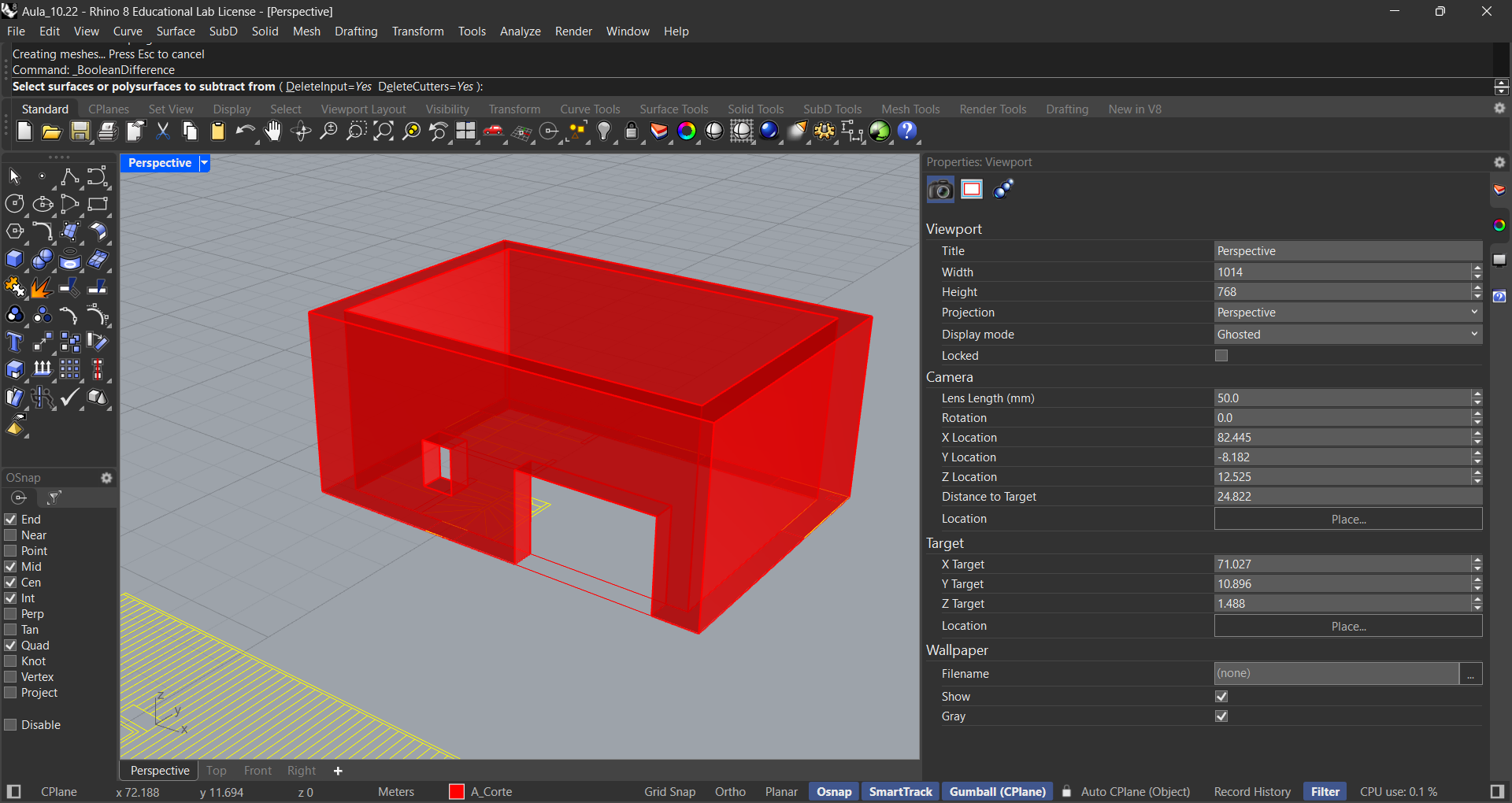Screen dimensions: 1512x803
Task: Click the padlock Lock objects icon
Action: click(632, 131)
